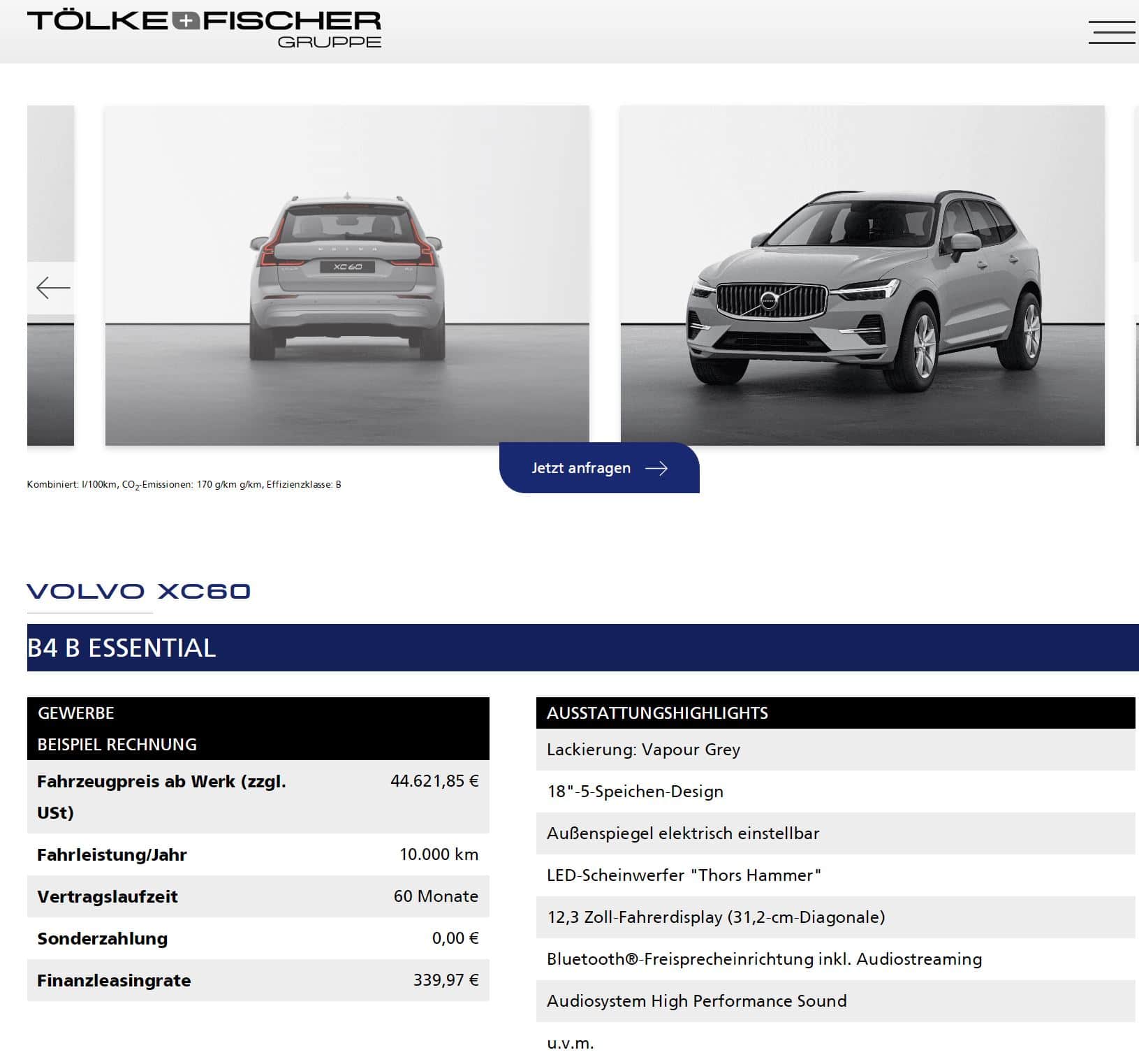Click the value '60 Monate'

pyautogui.click(x=436, y=896)
